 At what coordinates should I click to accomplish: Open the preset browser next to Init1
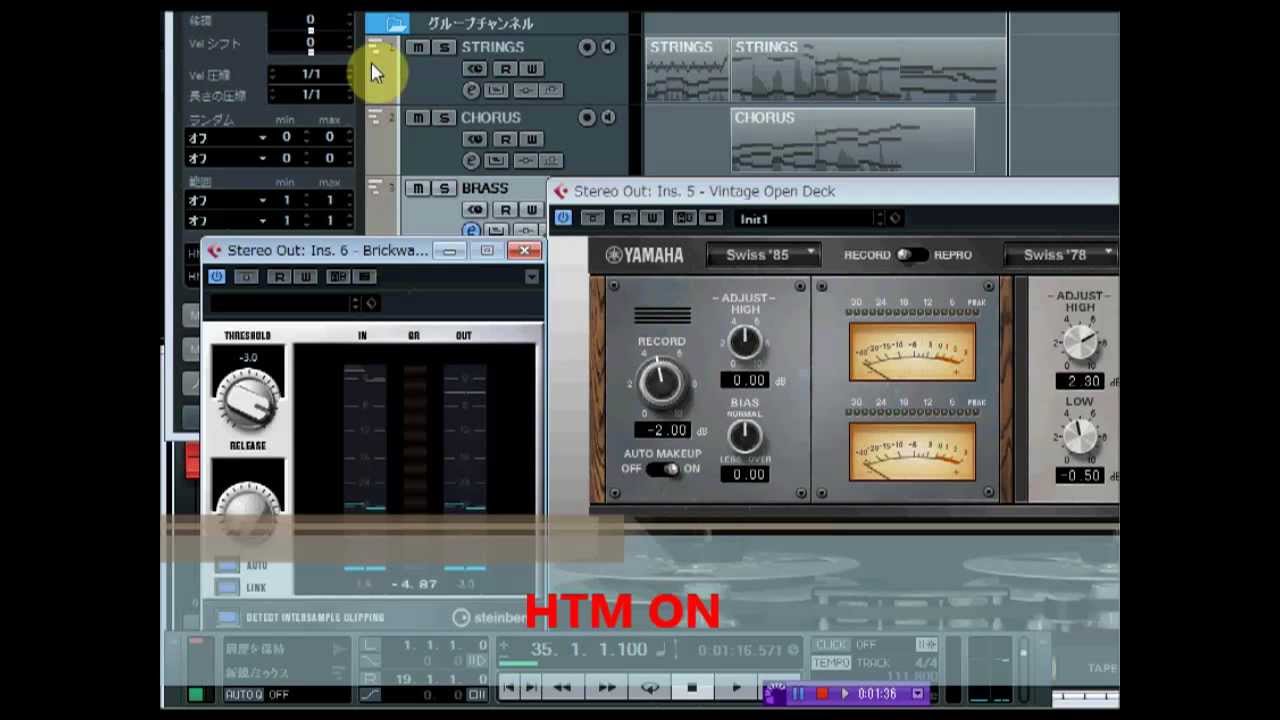(895, 219)
